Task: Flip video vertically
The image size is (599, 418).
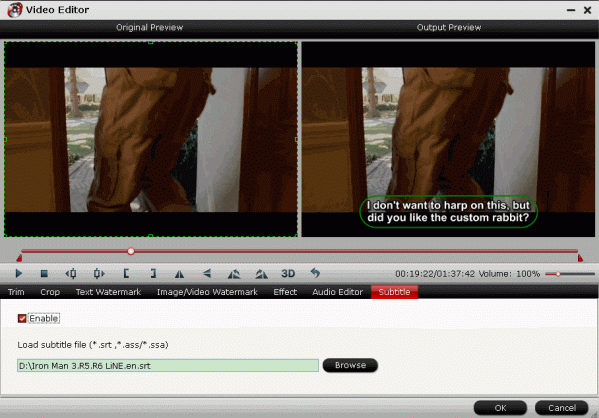Action: 207,274
